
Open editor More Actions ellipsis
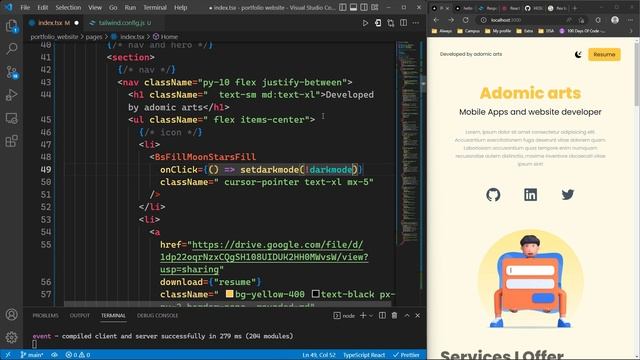pos(416,23)
